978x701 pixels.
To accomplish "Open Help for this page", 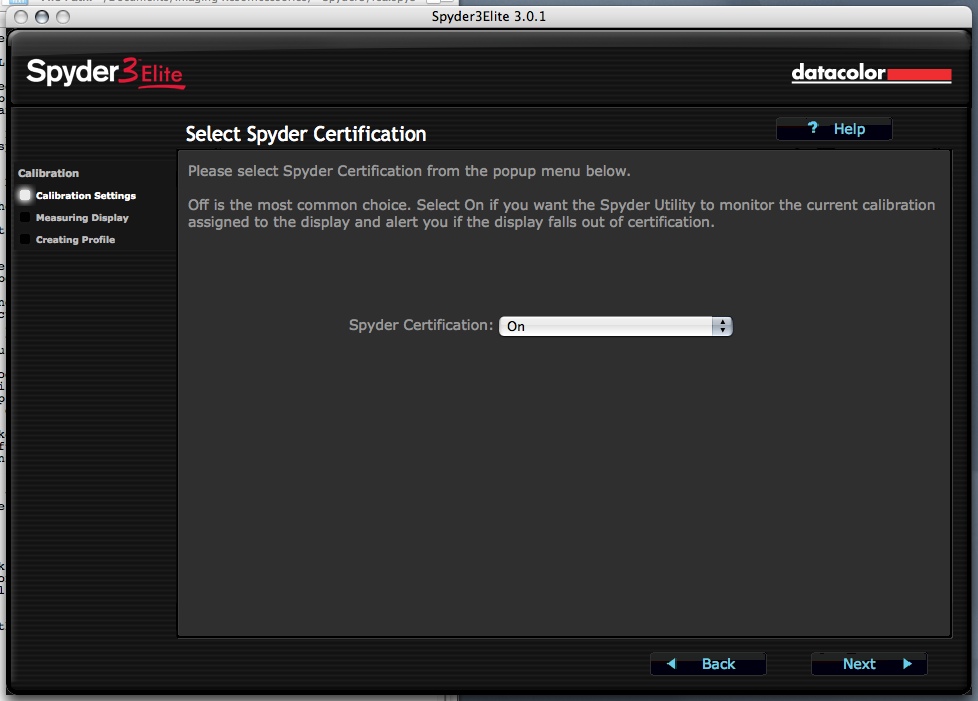I will click(x=834, y=129).
